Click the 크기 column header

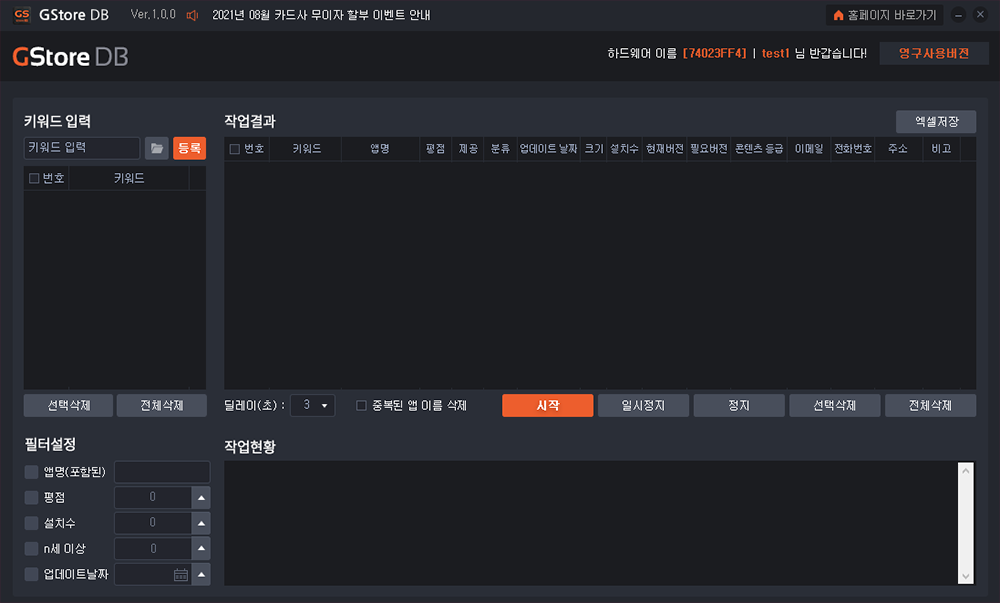[594, 149]
